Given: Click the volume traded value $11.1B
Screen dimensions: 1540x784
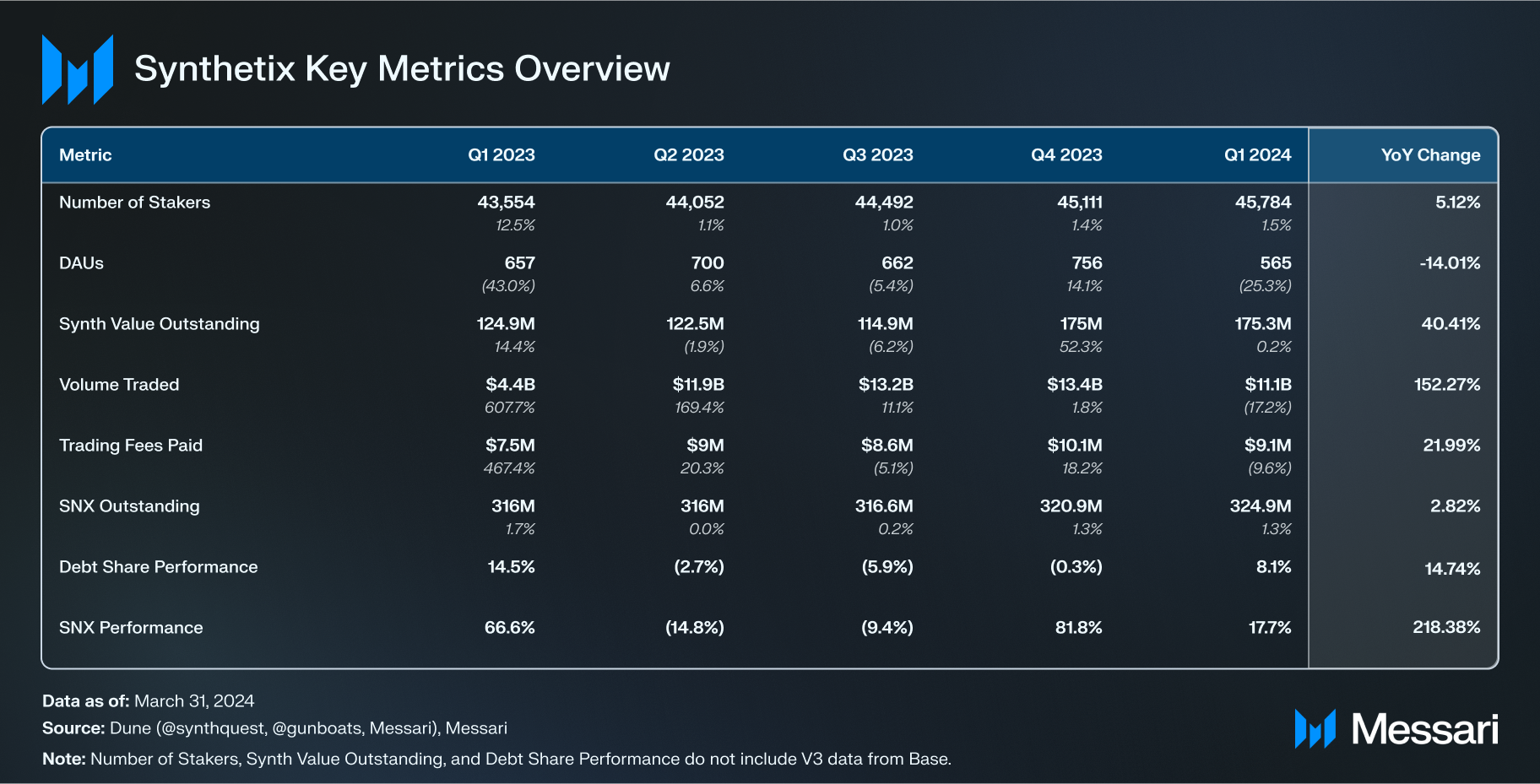Looking at the screenshot, I should (1268, 385).
